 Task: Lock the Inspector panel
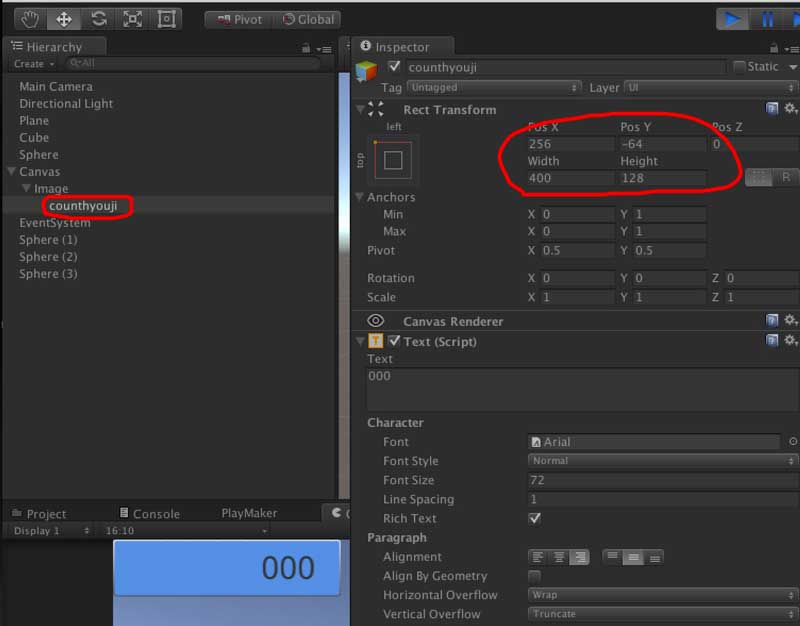click(x=773, y=48)
